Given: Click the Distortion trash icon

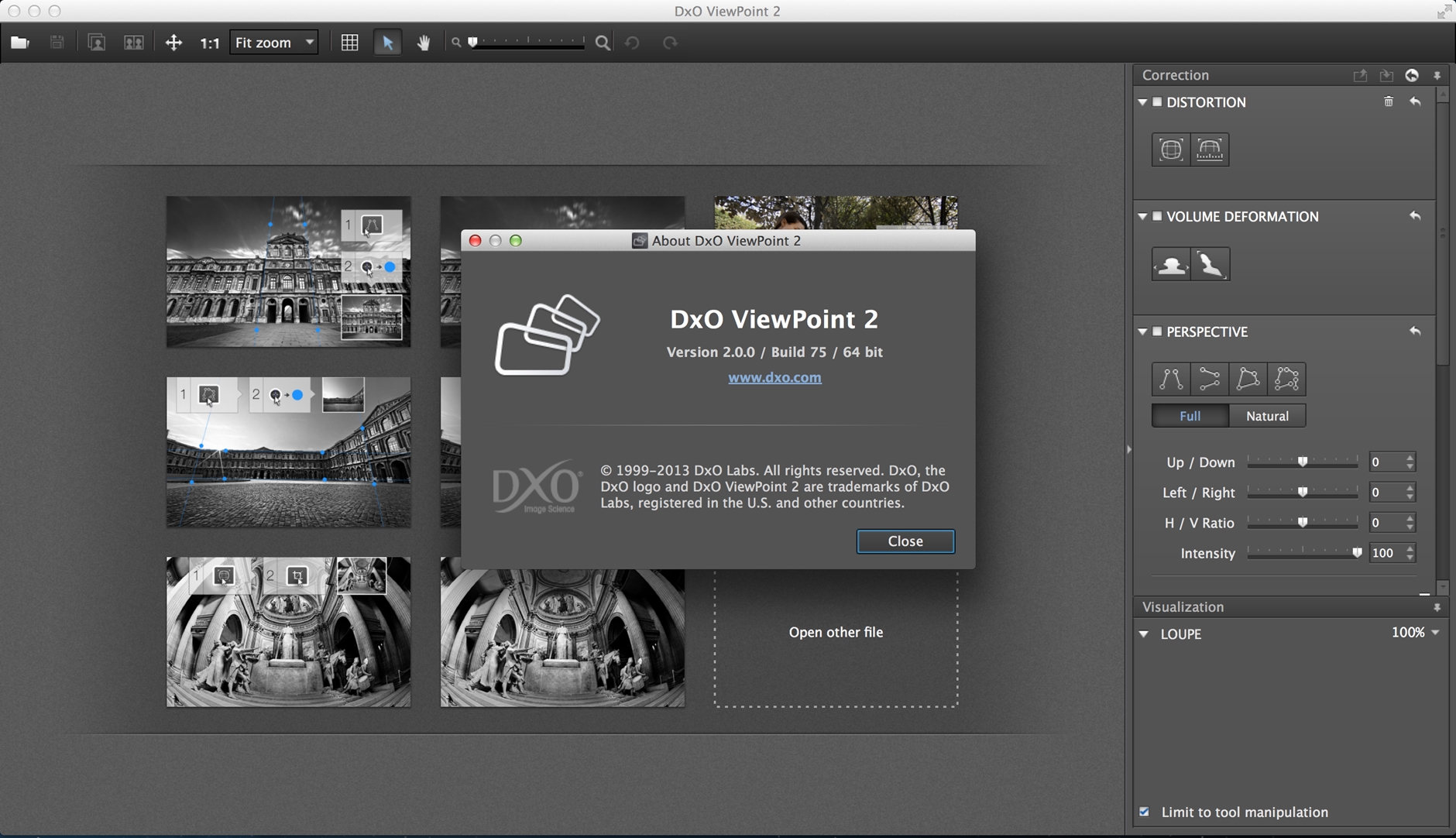Looking at the screenshot, I should (x=1389, y=101).
